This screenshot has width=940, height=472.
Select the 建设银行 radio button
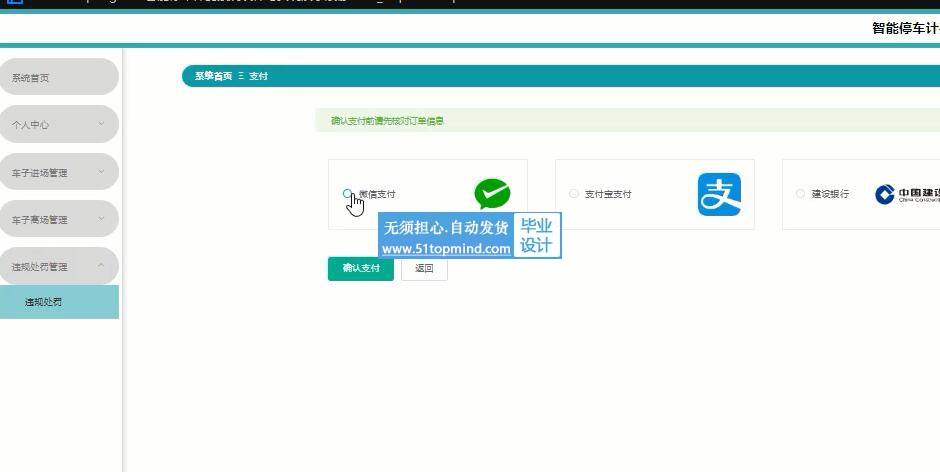(x=800, y=193)
